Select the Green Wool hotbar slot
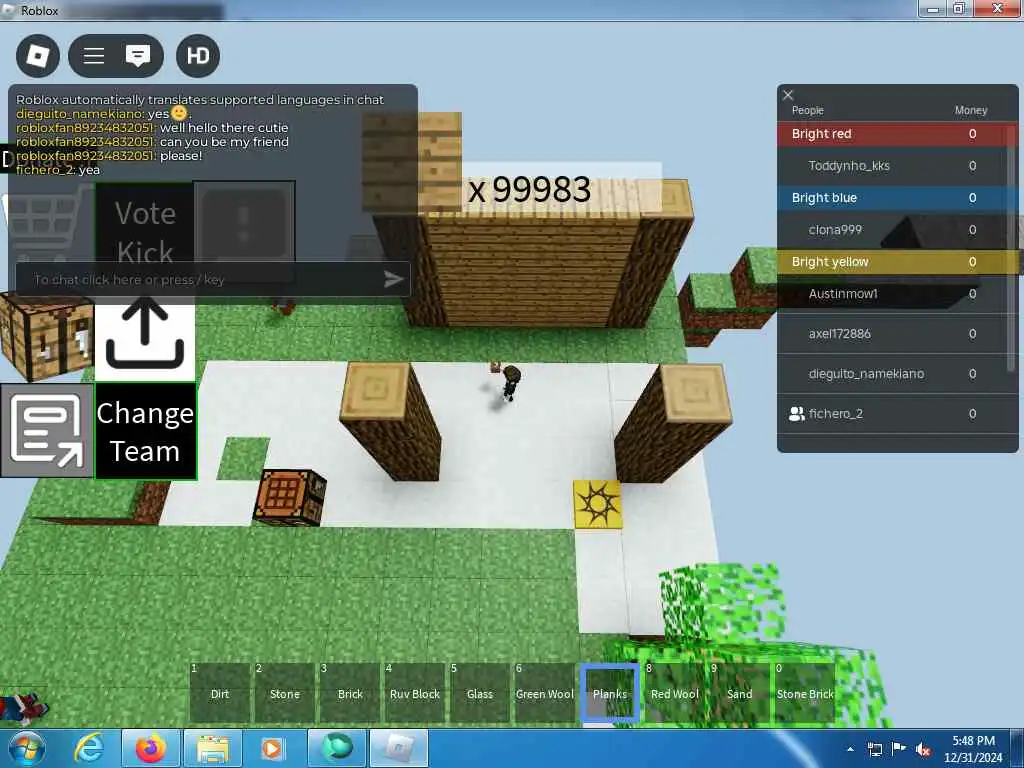 coord(545,693)
